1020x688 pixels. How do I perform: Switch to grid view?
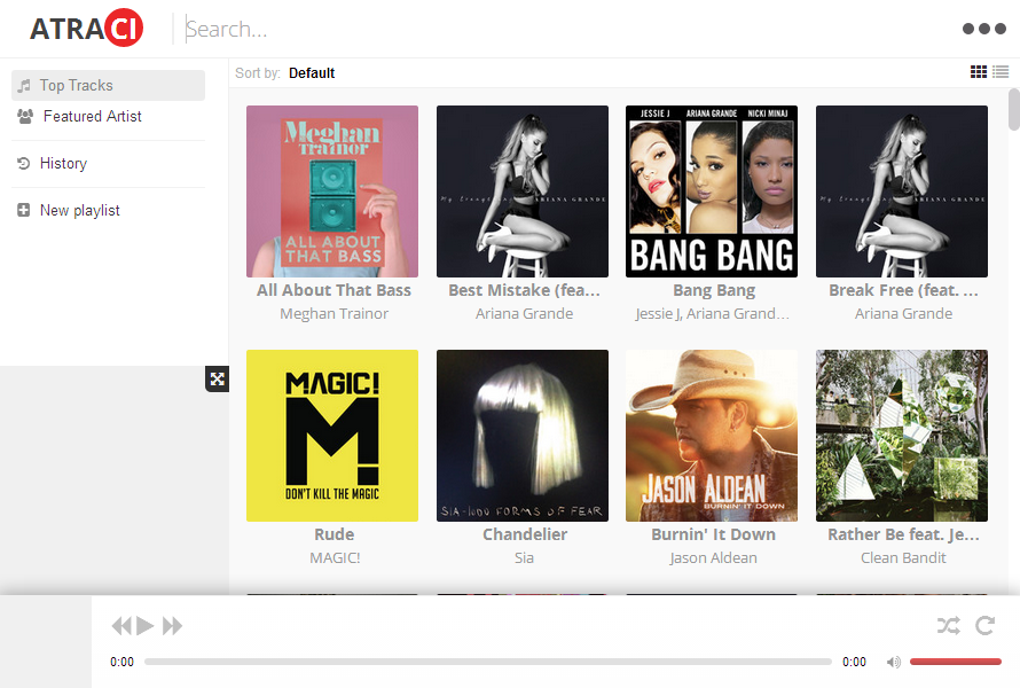(x=978, y=72)
